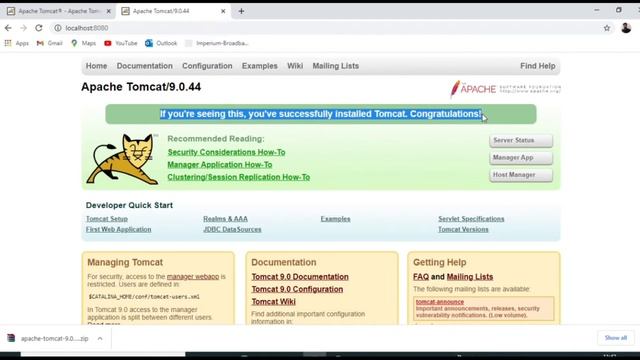Screen dimensions: 640x360
Task: Open Tomcat 9.0 Configuration link
Action: coord(297,289)
